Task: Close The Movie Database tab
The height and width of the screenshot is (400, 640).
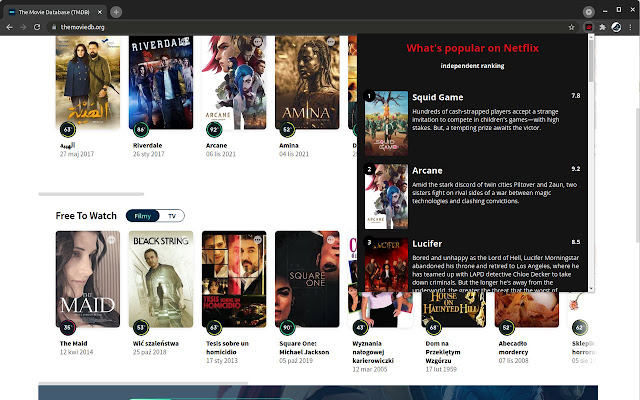Action: click(100, 12)
